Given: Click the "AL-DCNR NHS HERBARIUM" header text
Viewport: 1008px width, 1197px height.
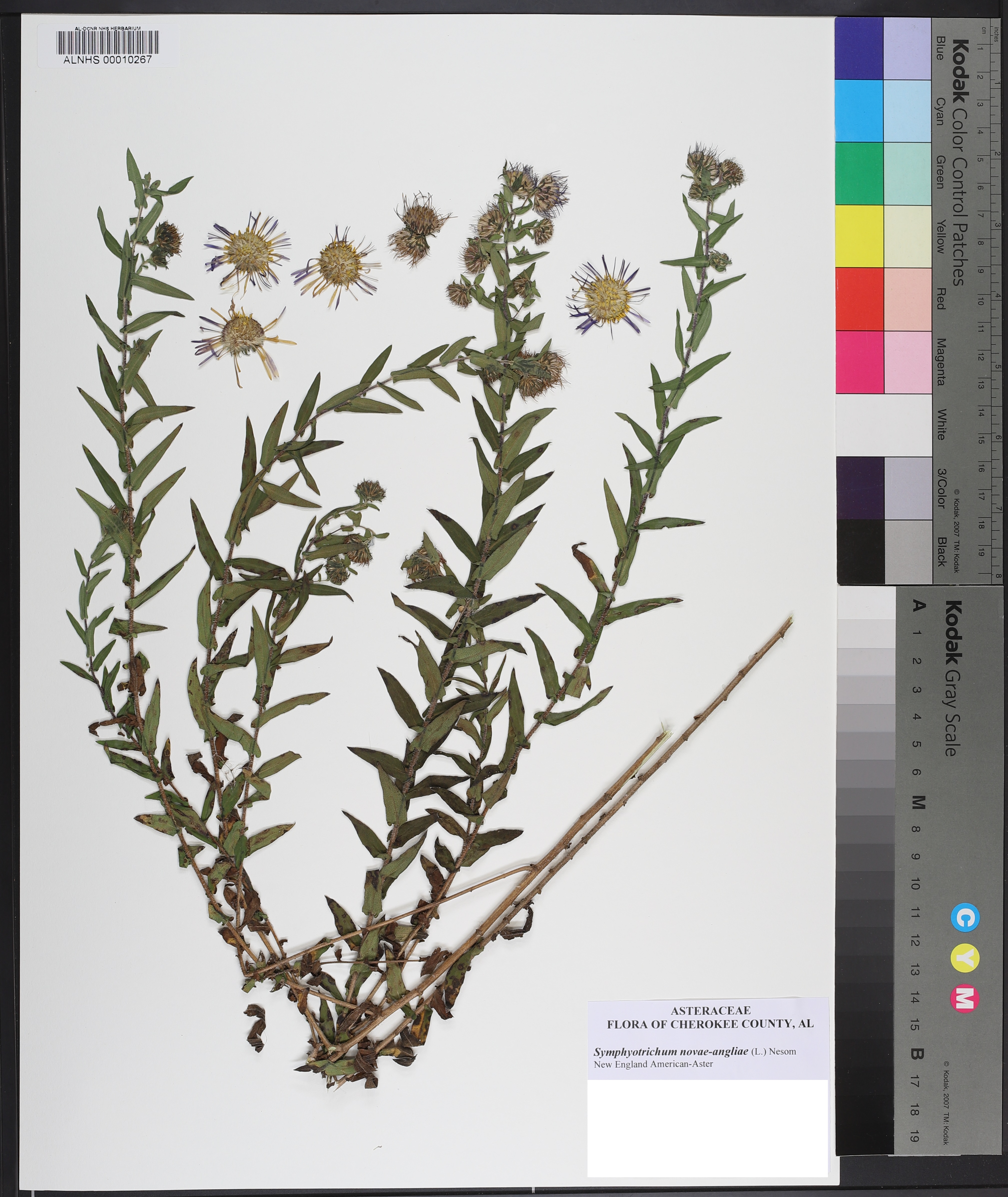Looking at the screenshot, I should tap(108, 28).
